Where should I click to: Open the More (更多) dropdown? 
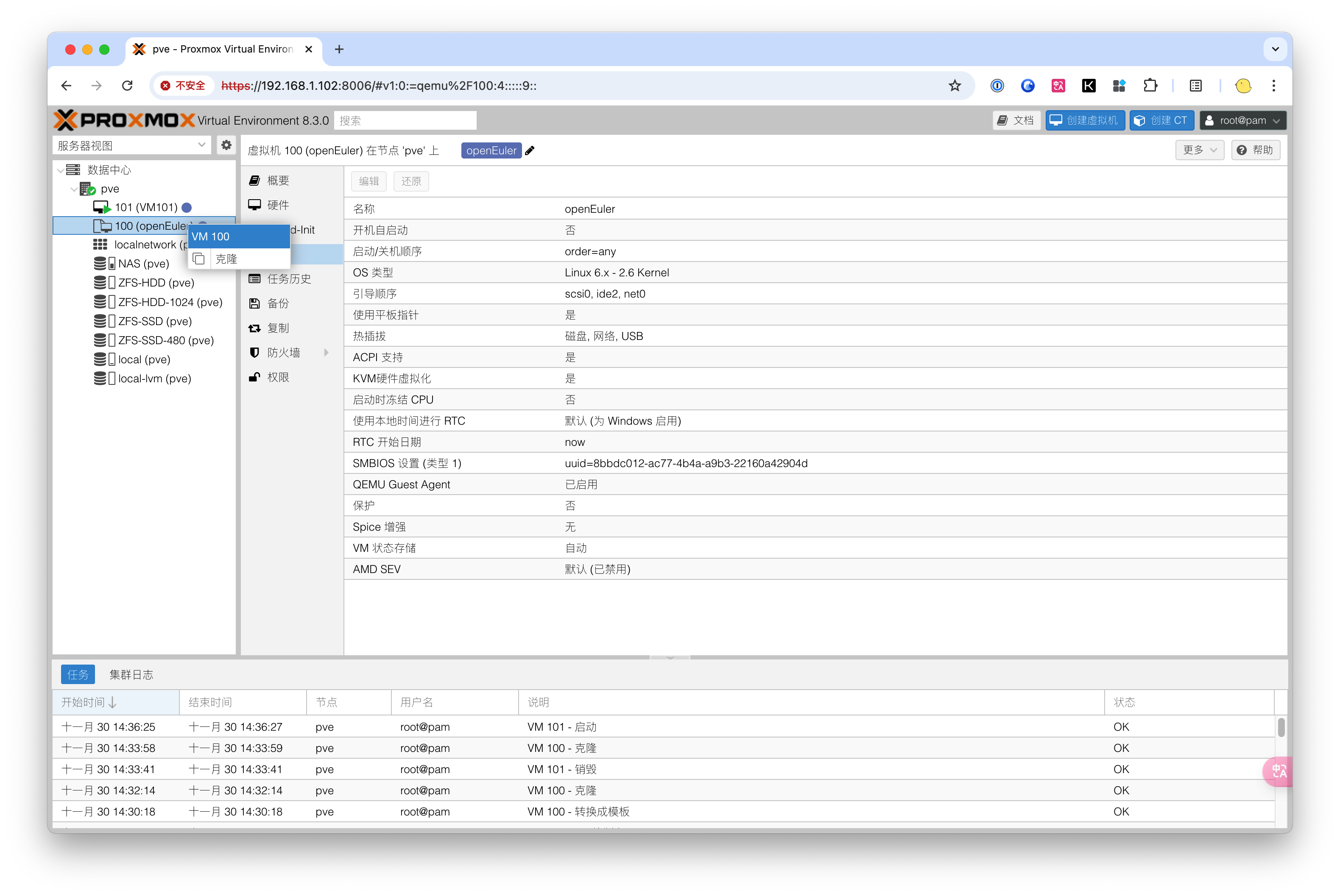click(1199, 150)
